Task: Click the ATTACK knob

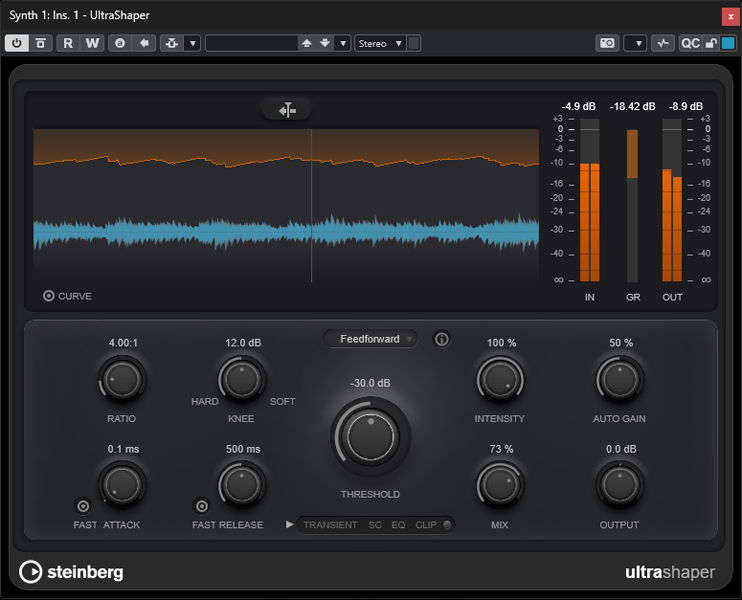Action: [x=122, y=485]
